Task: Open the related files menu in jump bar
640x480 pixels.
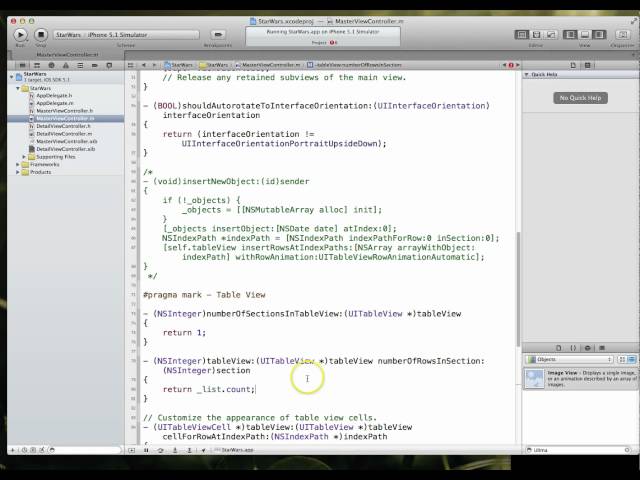Action: [131, 65]
